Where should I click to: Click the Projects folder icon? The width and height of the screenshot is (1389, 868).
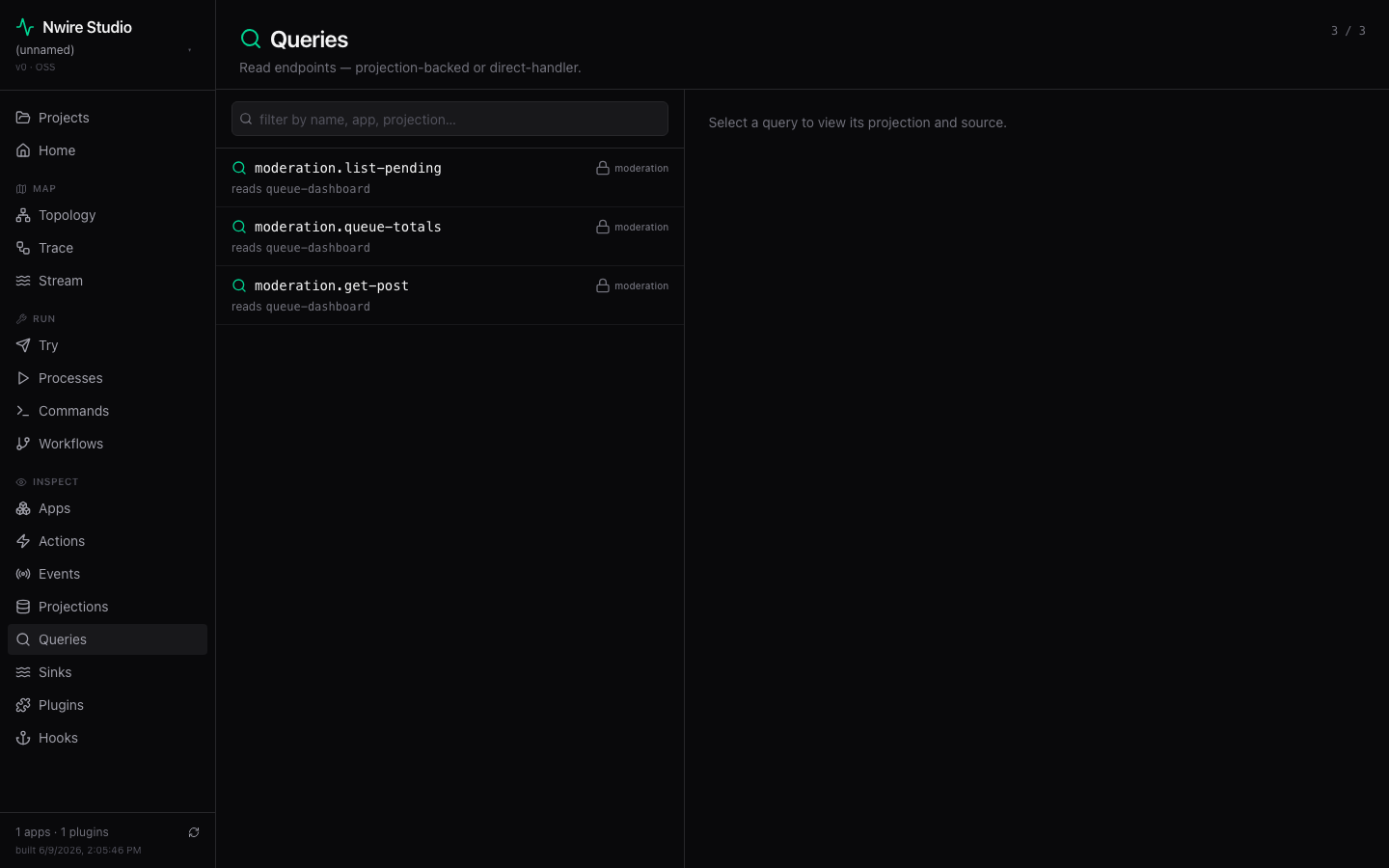pos(23,118)
